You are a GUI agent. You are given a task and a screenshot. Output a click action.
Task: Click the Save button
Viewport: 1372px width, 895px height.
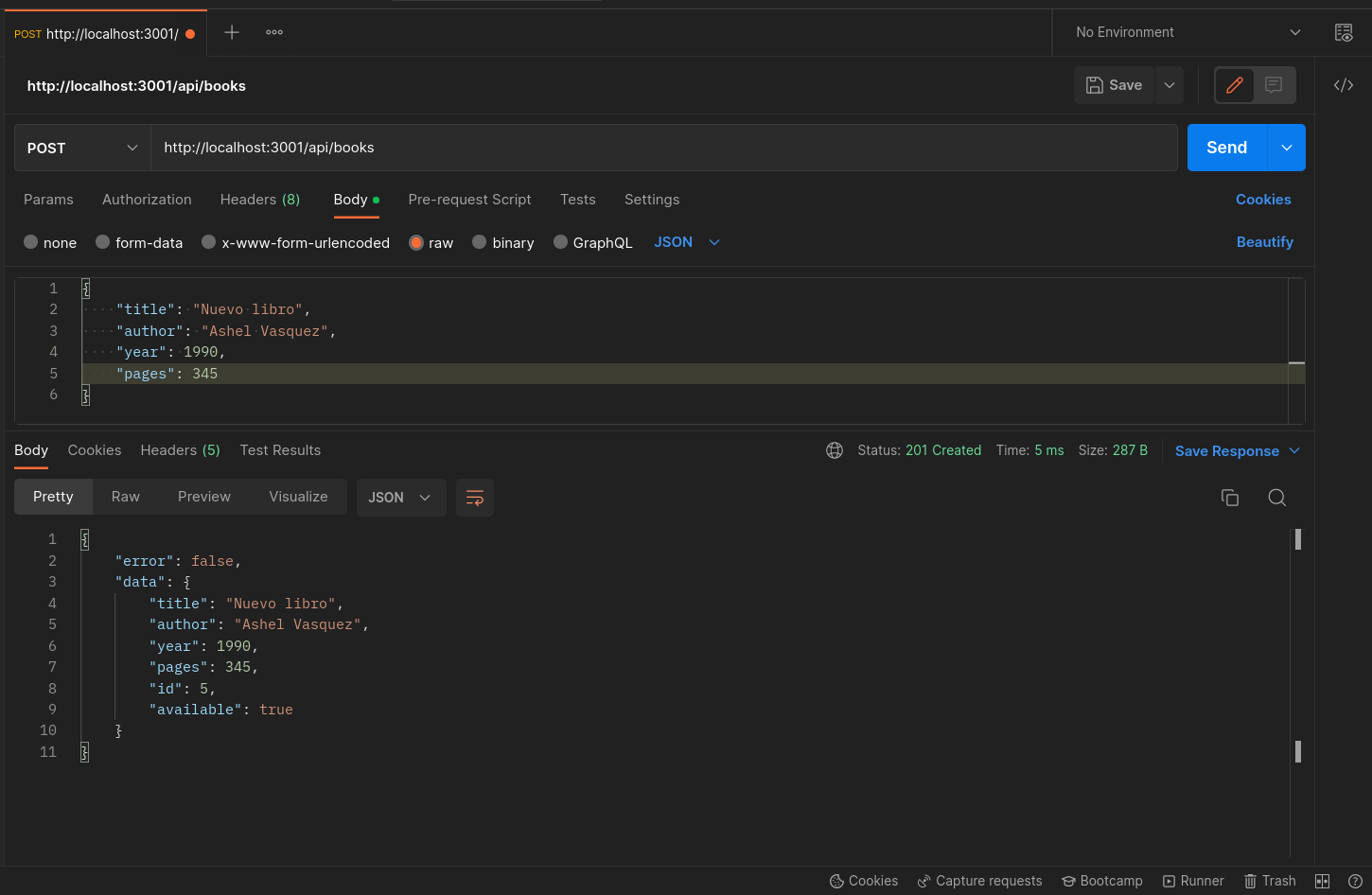(1114, 85)
